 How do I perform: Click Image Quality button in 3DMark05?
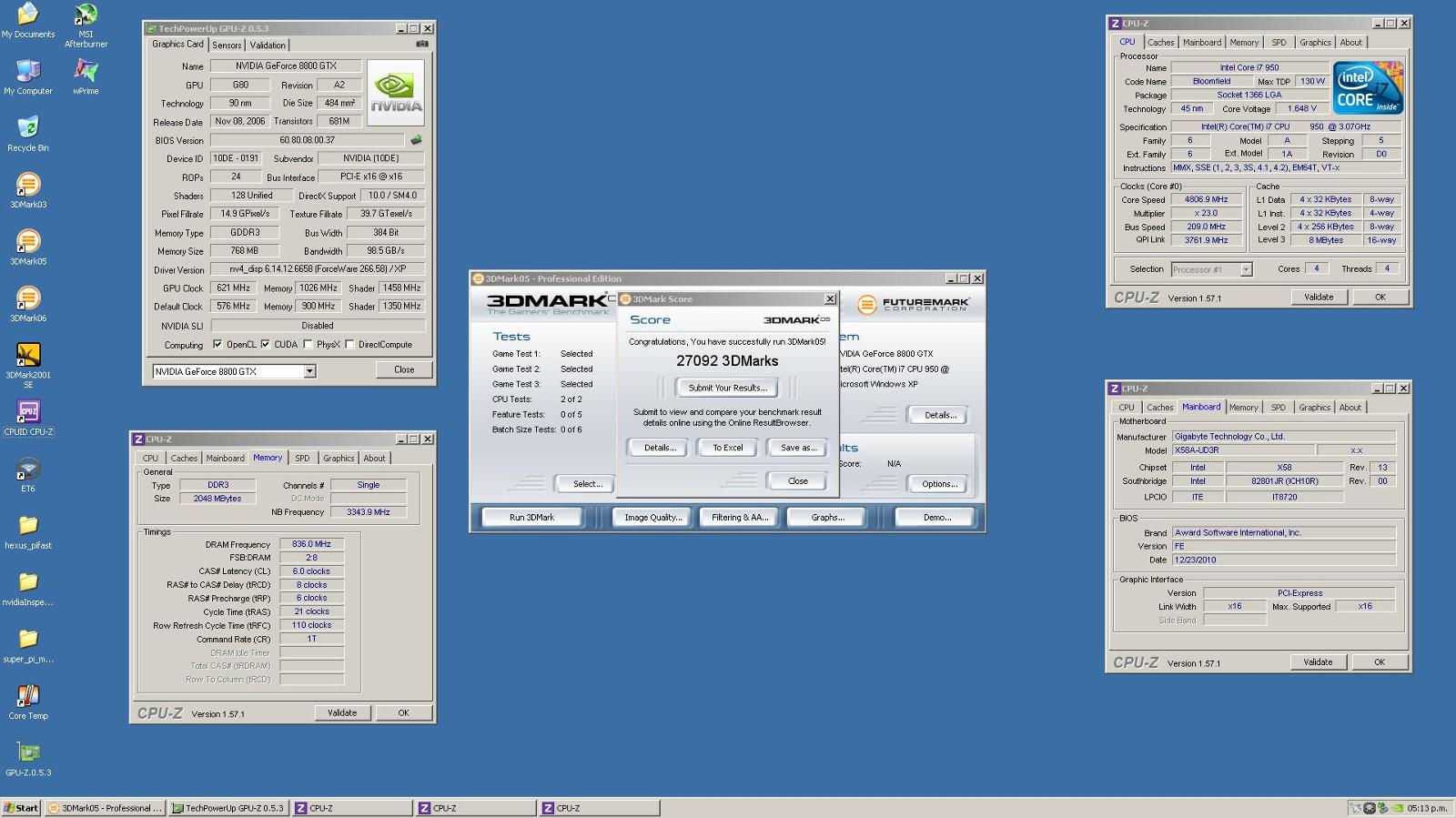pos(652,517)
